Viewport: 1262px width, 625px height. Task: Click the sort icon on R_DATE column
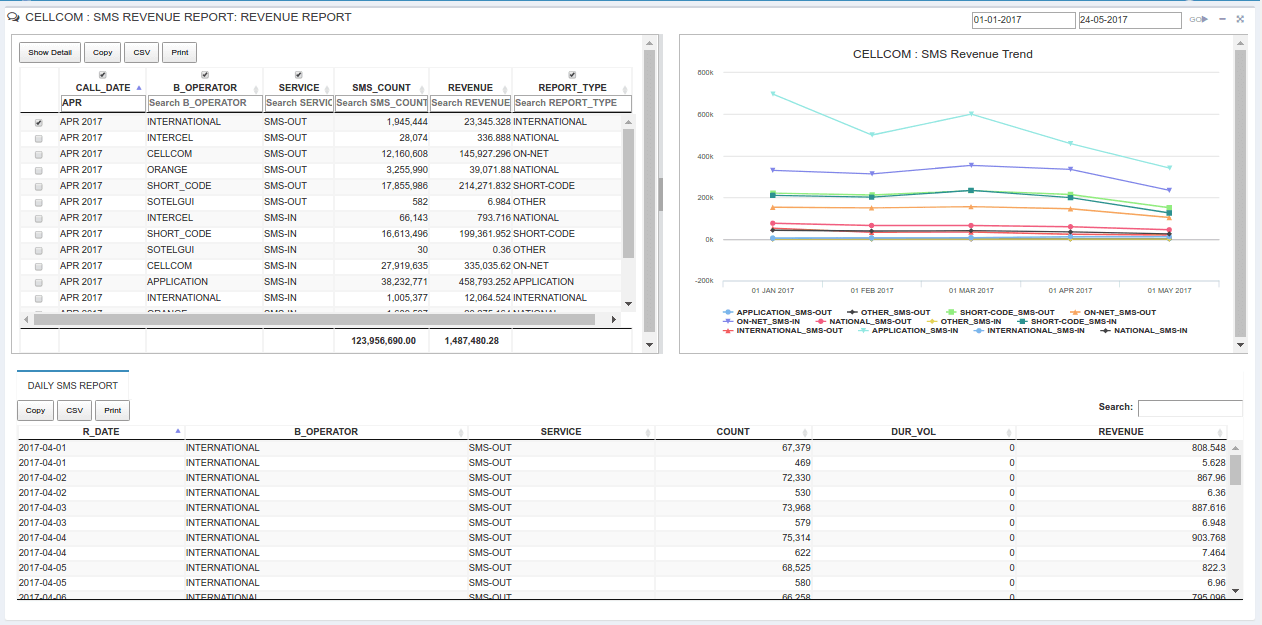click(178, 431)
